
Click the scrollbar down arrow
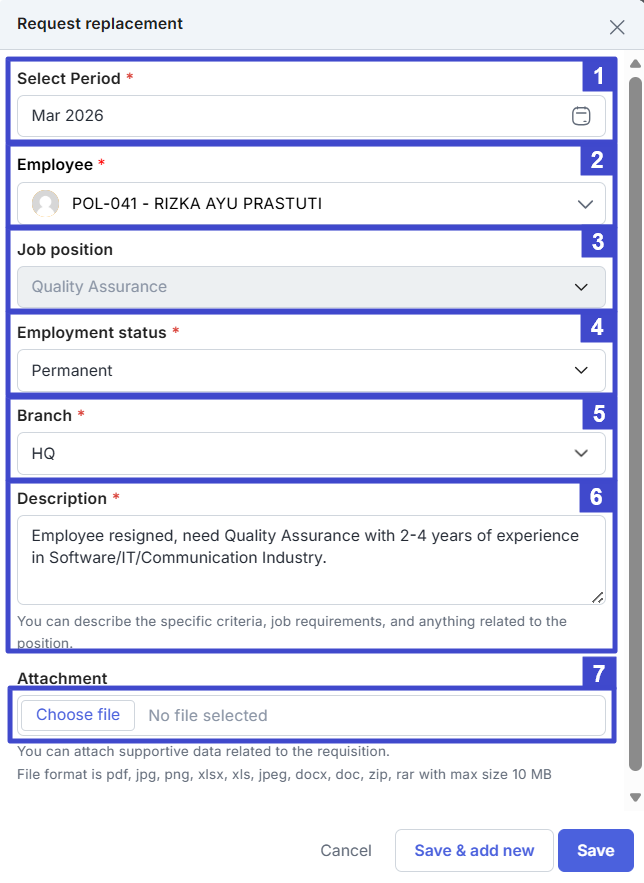(x=635, y=797)
